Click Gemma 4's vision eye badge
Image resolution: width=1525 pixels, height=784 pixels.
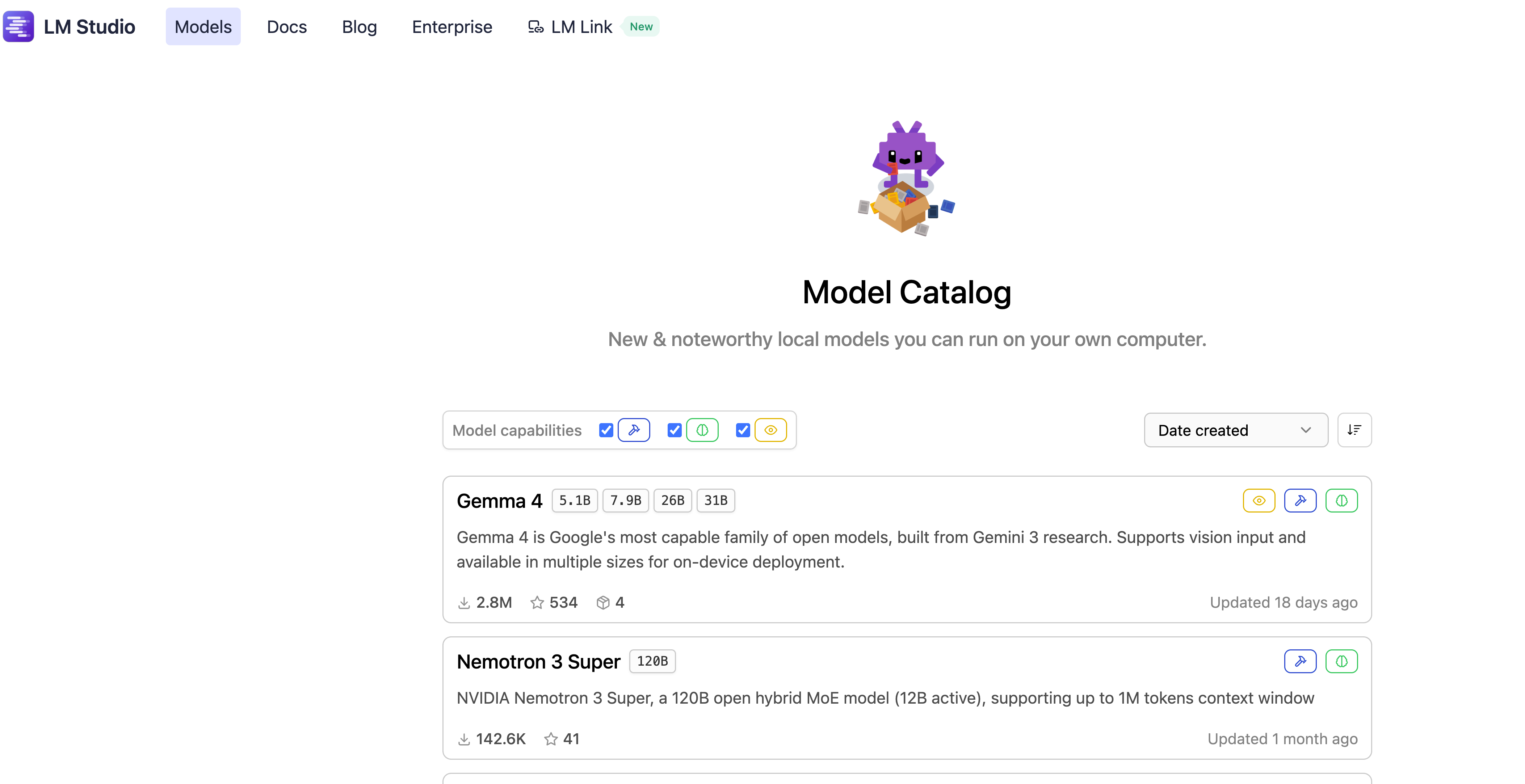coord(1259,501)
